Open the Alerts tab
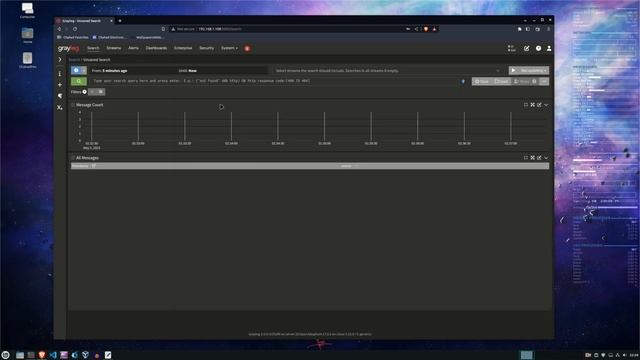Image resolution: width=640 pixels, height=360 pixels. tap(133, 48)
